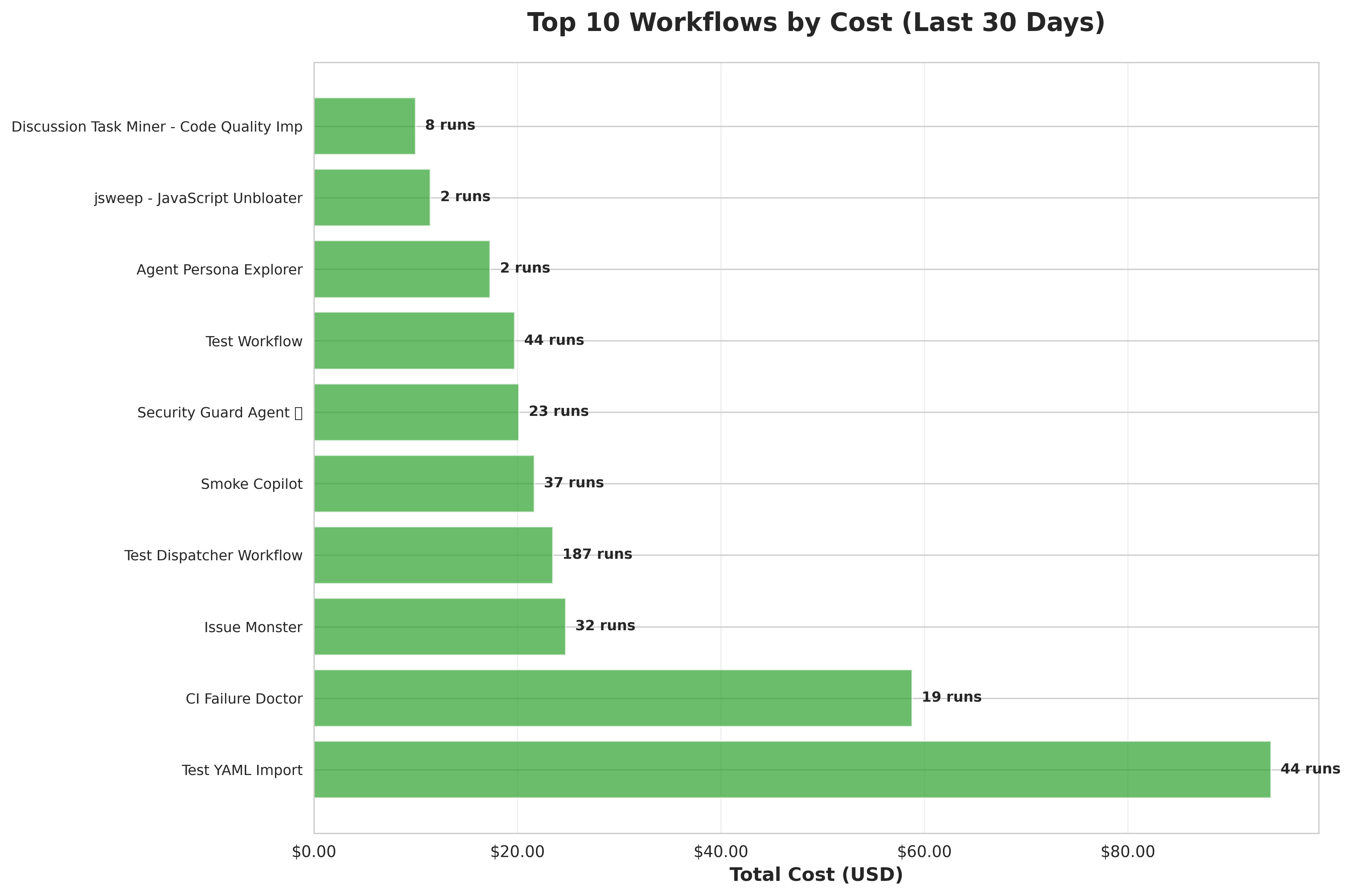Click the jsweep JavaScript Unbloater bar

tap(372, 198)
